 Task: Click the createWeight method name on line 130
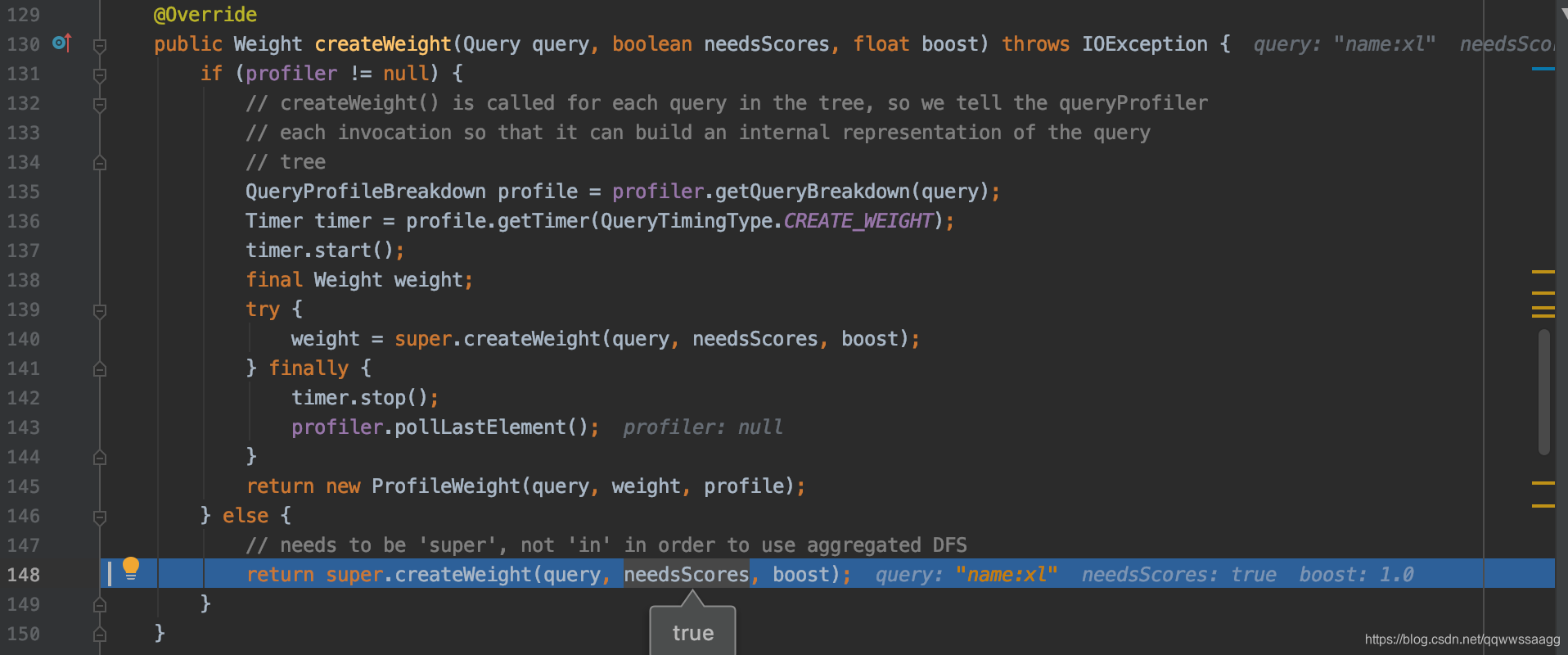pos(383,44)
